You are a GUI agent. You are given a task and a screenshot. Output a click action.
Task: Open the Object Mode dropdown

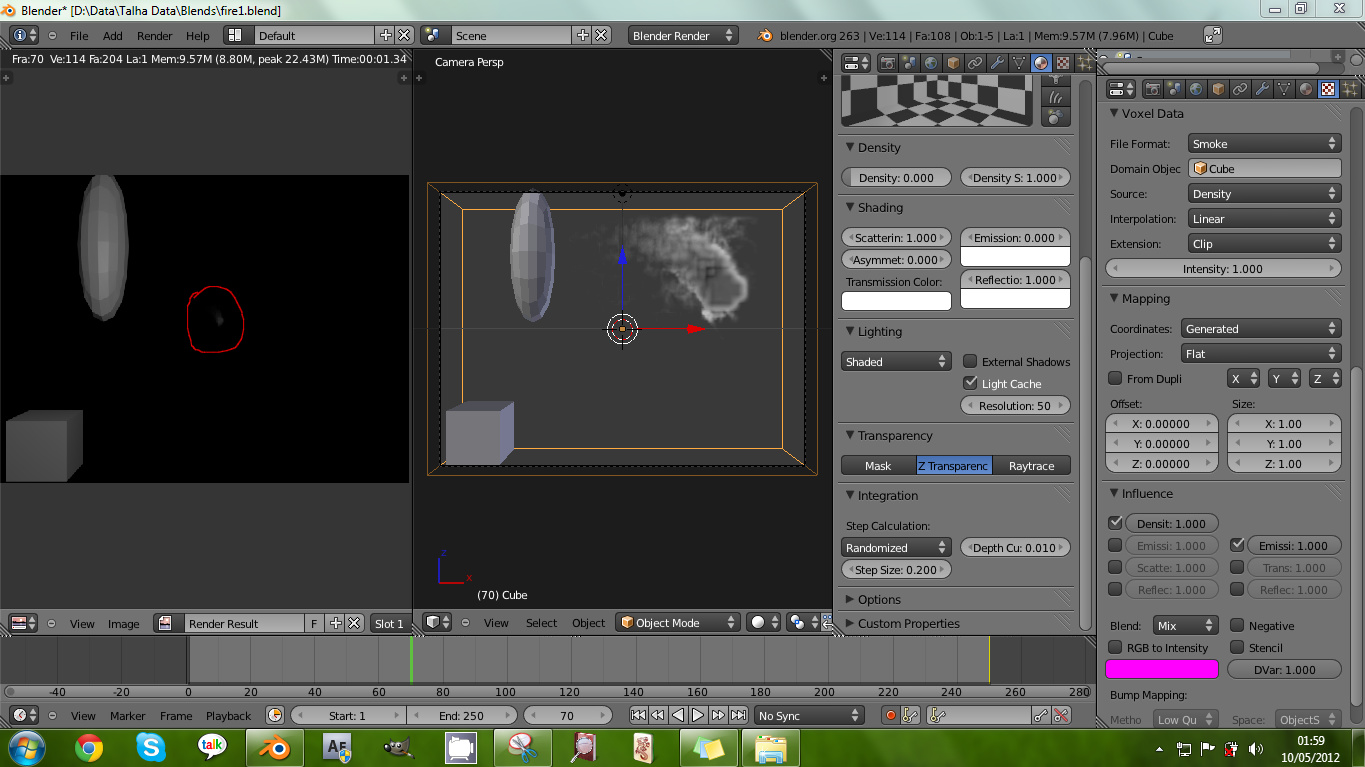pyautogui.click(x=678, y=622)
